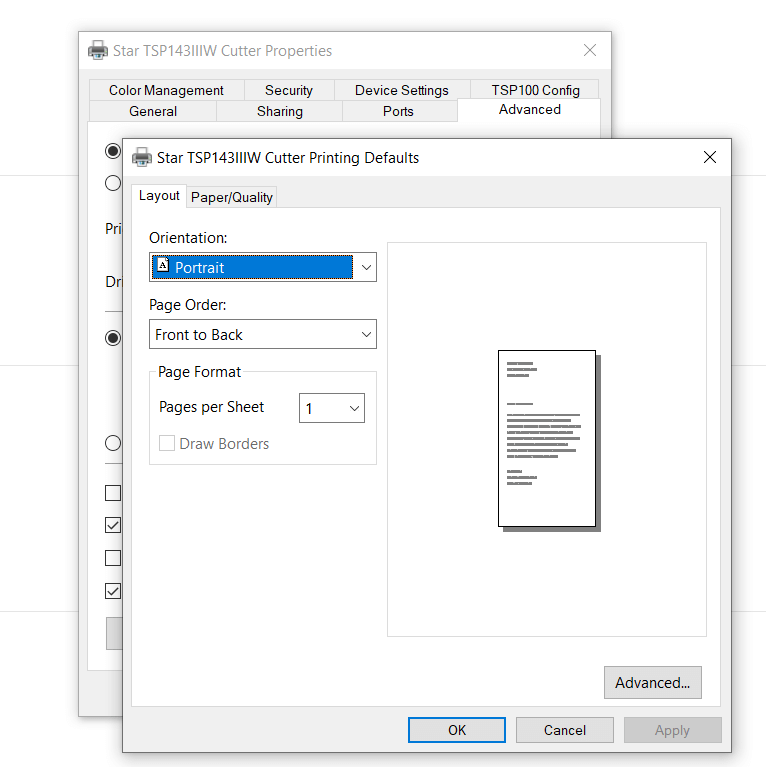Click the Advanced... button

[653, 682]
